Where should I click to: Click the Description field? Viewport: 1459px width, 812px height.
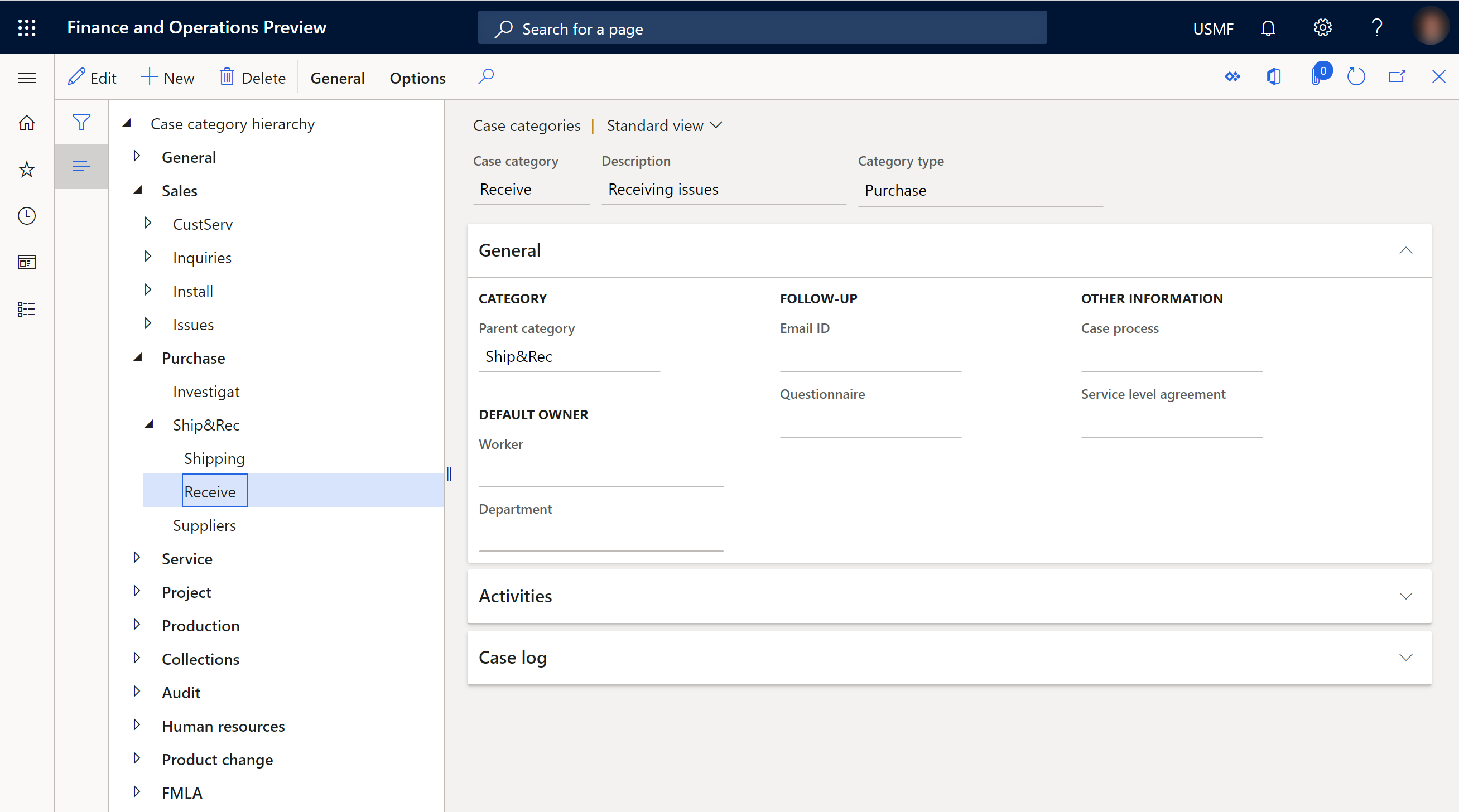(x=723, y=189)
